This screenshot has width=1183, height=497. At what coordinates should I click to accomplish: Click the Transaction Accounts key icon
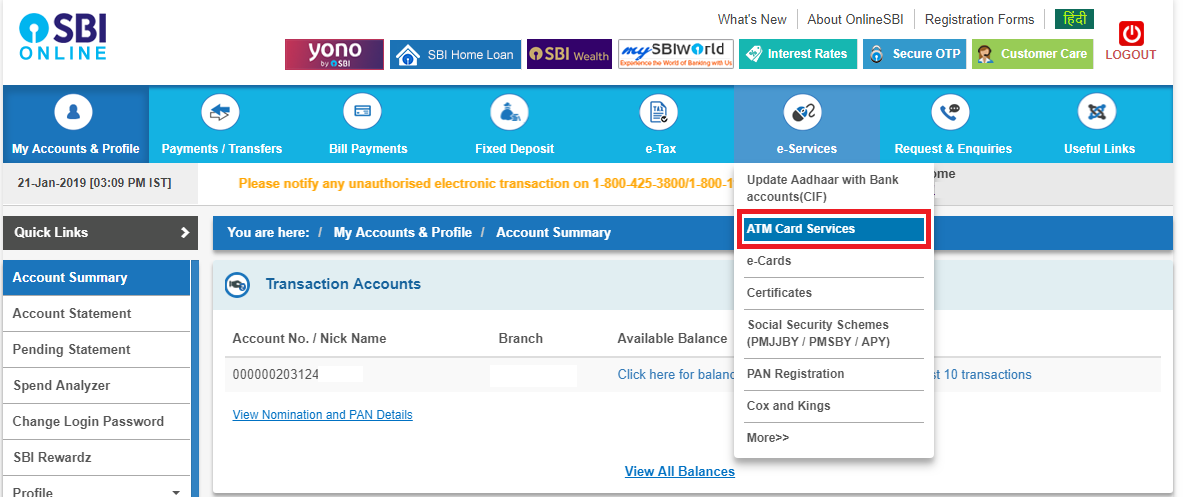[237, 285]
